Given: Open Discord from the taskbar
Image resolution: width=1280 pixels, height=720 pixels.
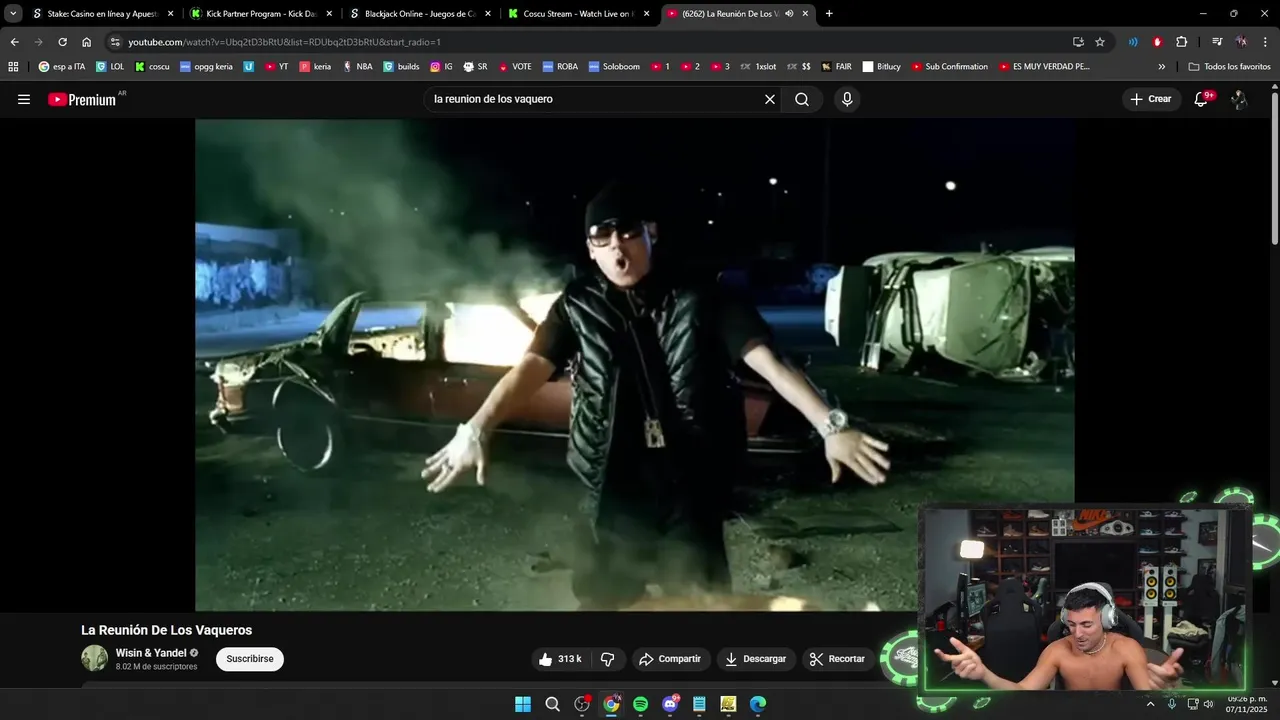Looking at the screenshot, I should 670,704.
